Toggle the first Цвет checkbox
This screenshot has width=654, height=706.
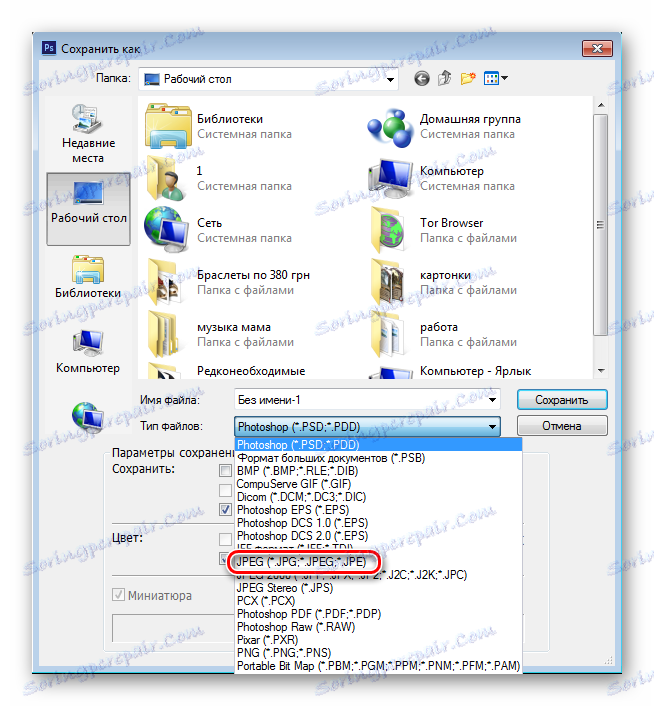225,539
